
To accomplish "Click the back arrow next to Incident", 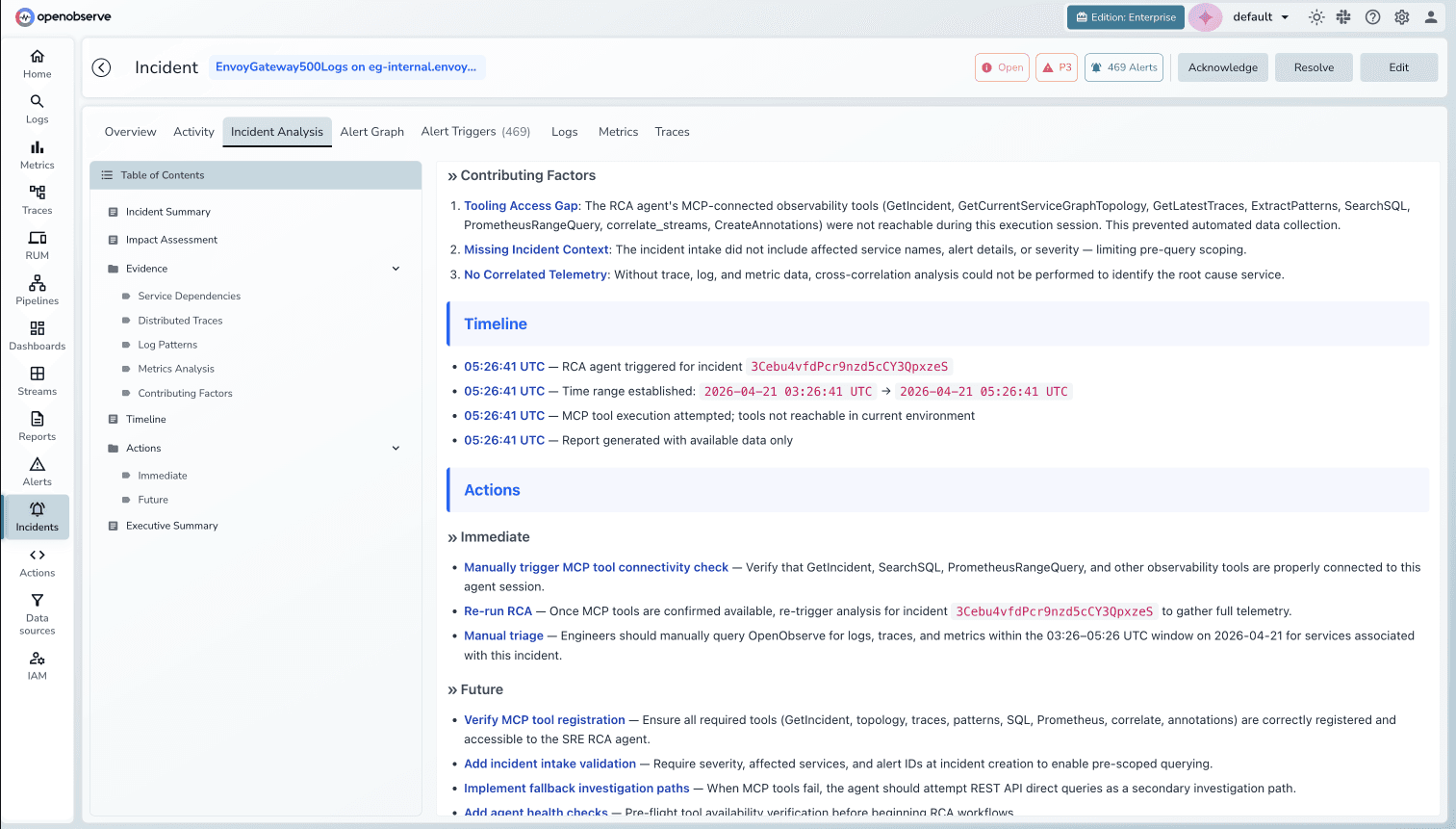I will [101, 67].
